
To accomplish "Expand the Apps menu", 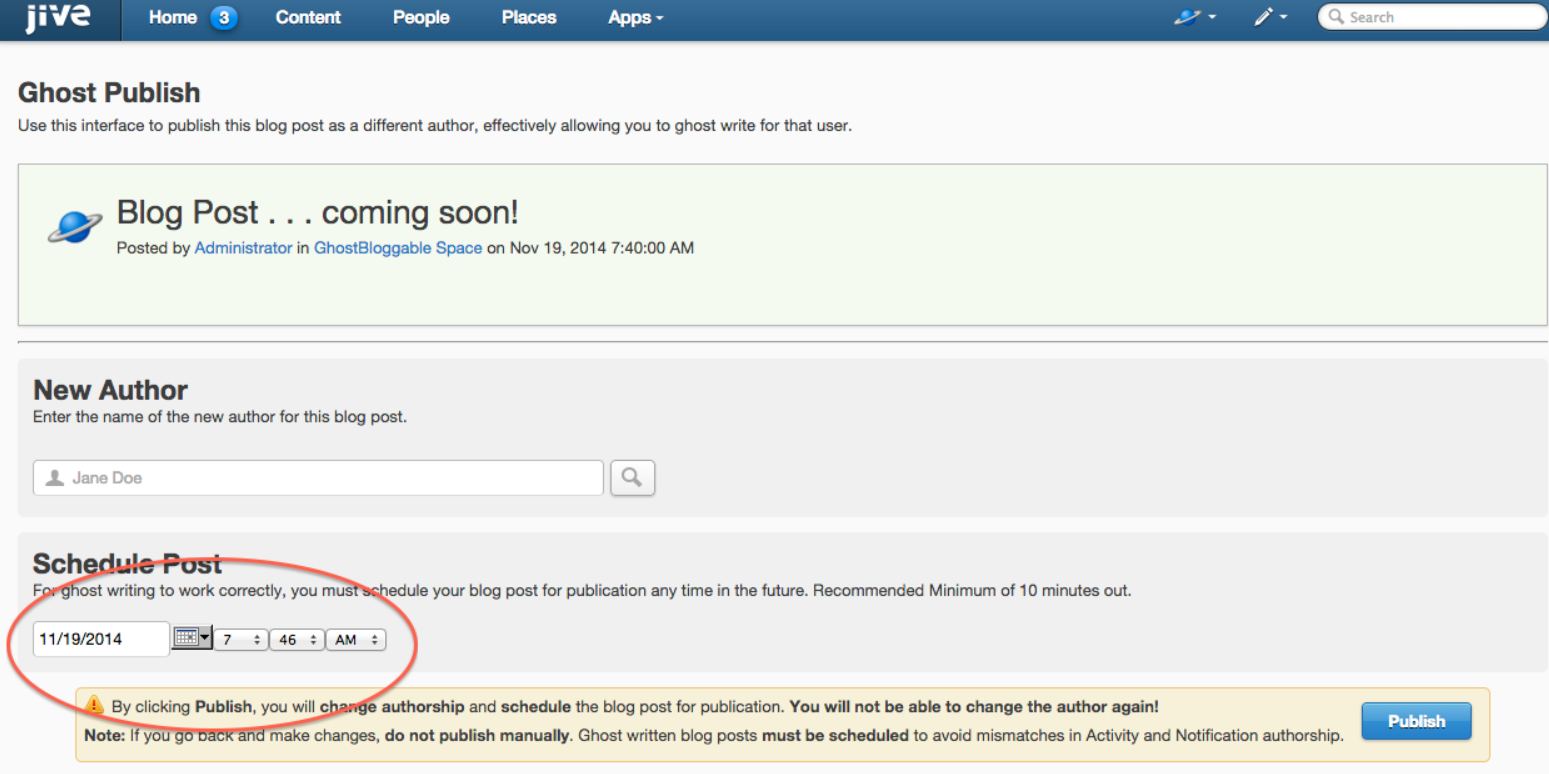I will pos(635,18).
